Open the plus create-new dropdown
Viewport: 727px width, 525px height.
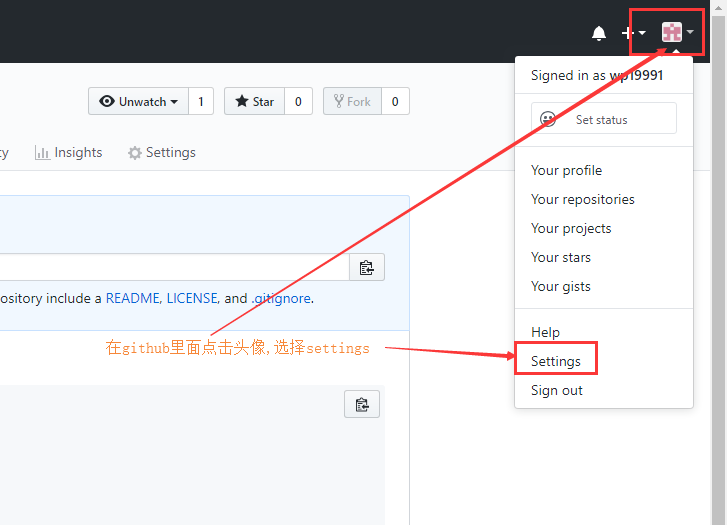(633, 32)
